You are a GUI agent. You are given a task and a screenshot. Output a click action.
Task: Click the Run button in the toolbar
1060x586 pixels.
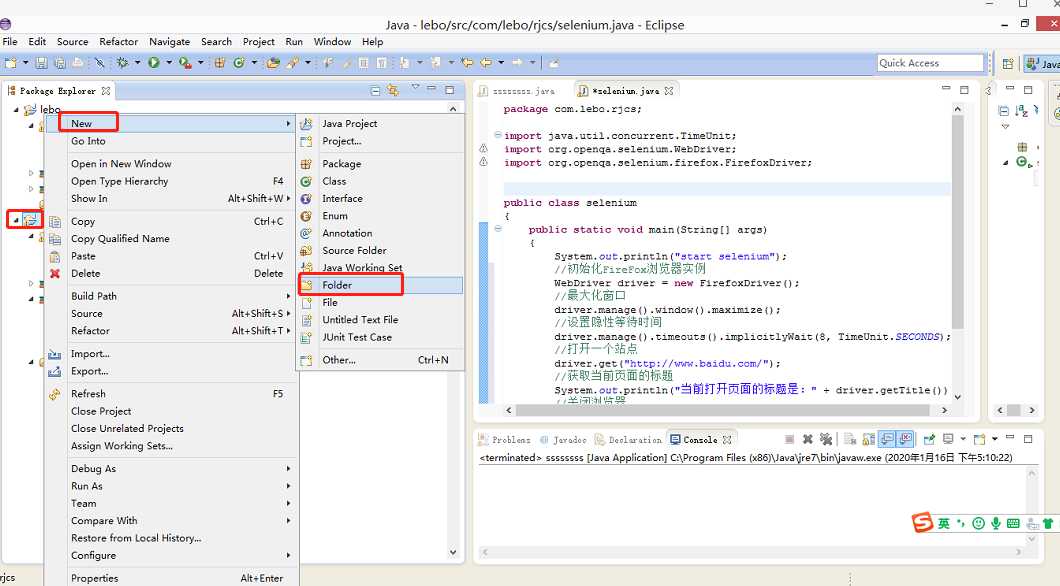(x=154, y=63)
